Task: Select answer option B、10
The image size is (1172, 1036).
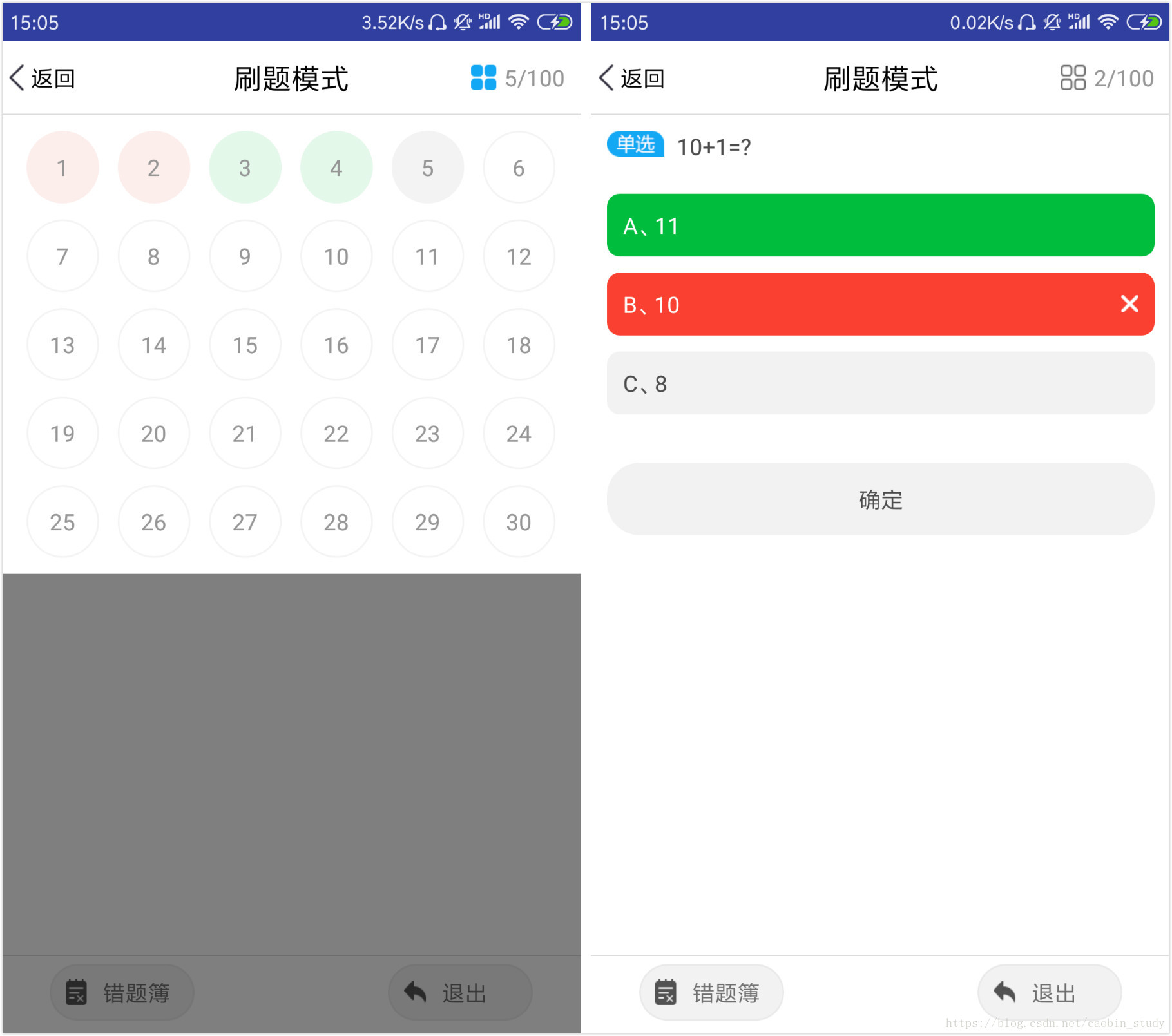Action: (x=880, y=304)
